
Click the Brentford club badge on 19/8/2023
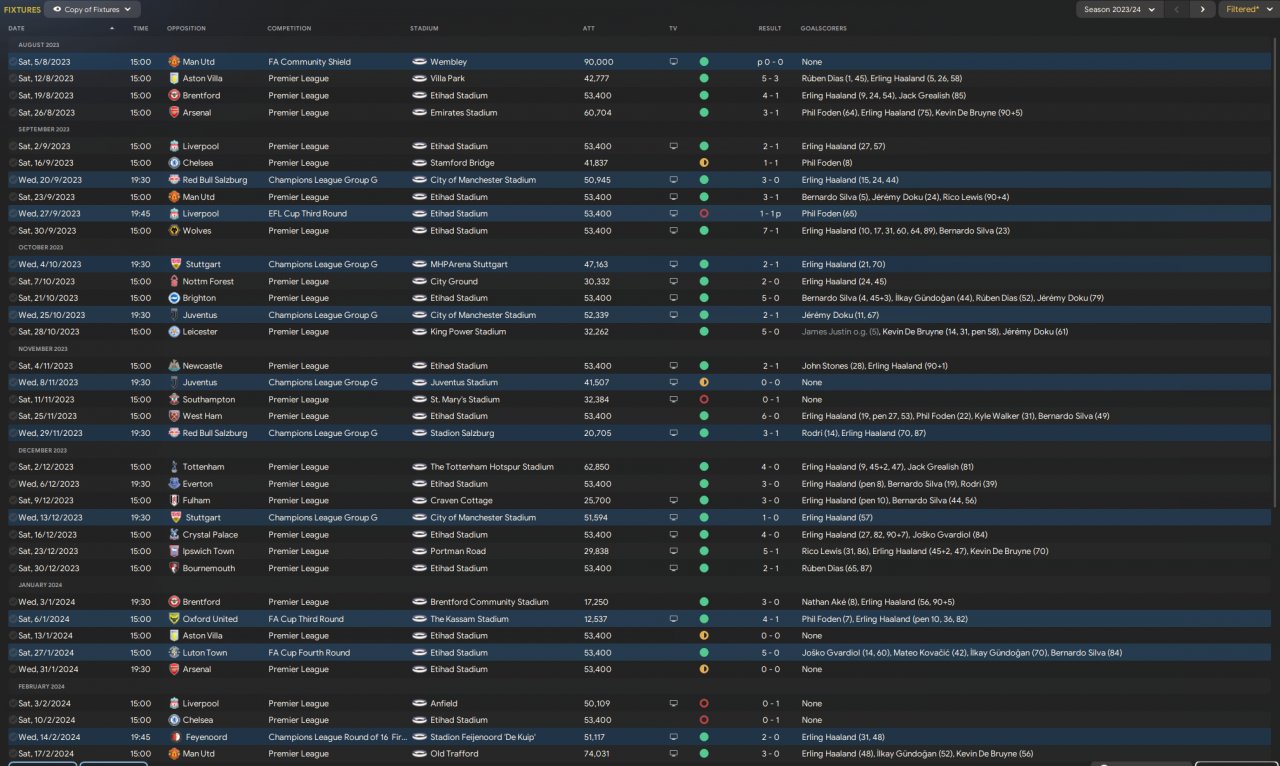pos(174,96)
